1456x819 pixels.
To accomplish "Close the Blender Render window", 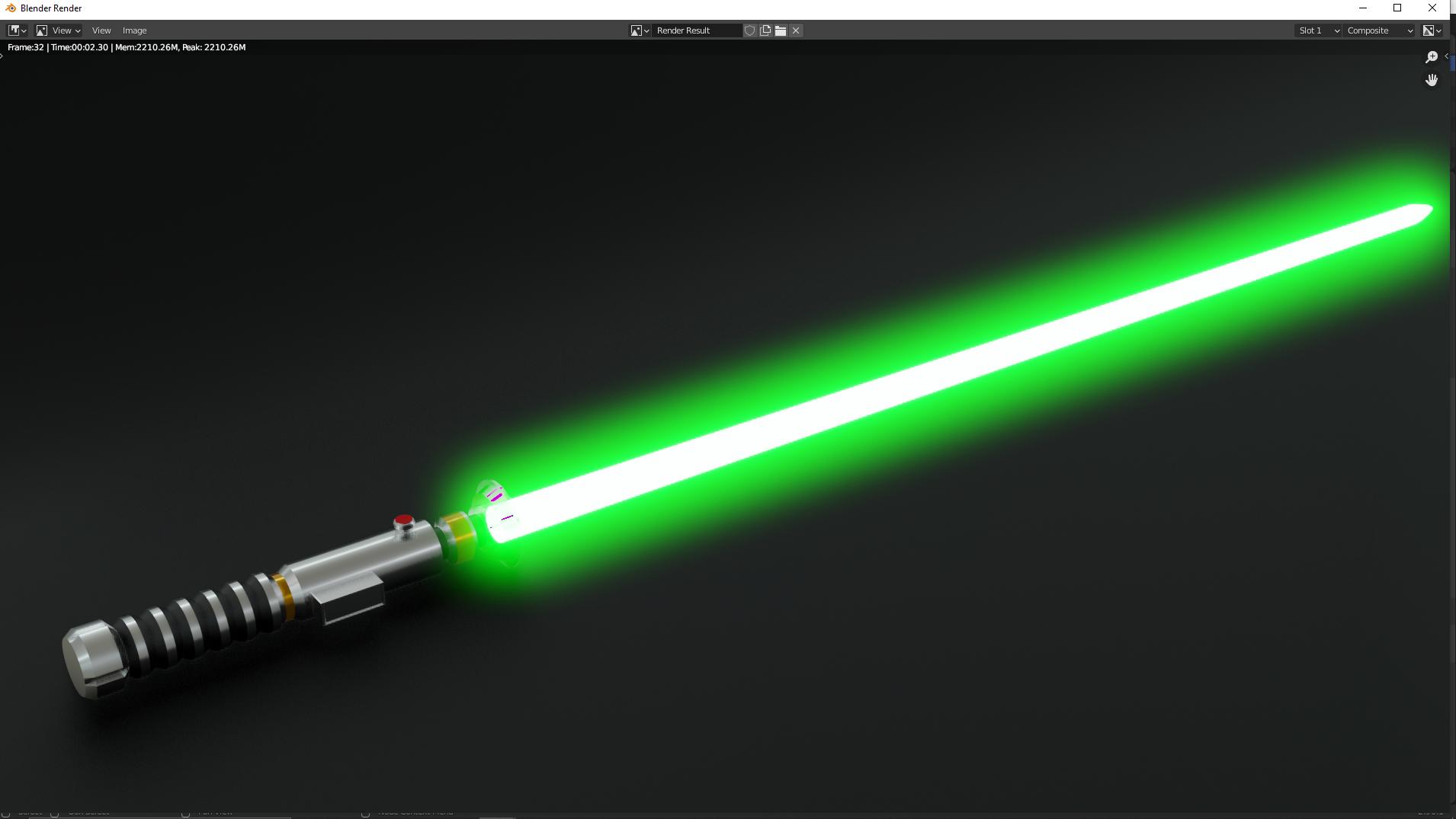I will pyautogui.click(x=1432, y=8).
